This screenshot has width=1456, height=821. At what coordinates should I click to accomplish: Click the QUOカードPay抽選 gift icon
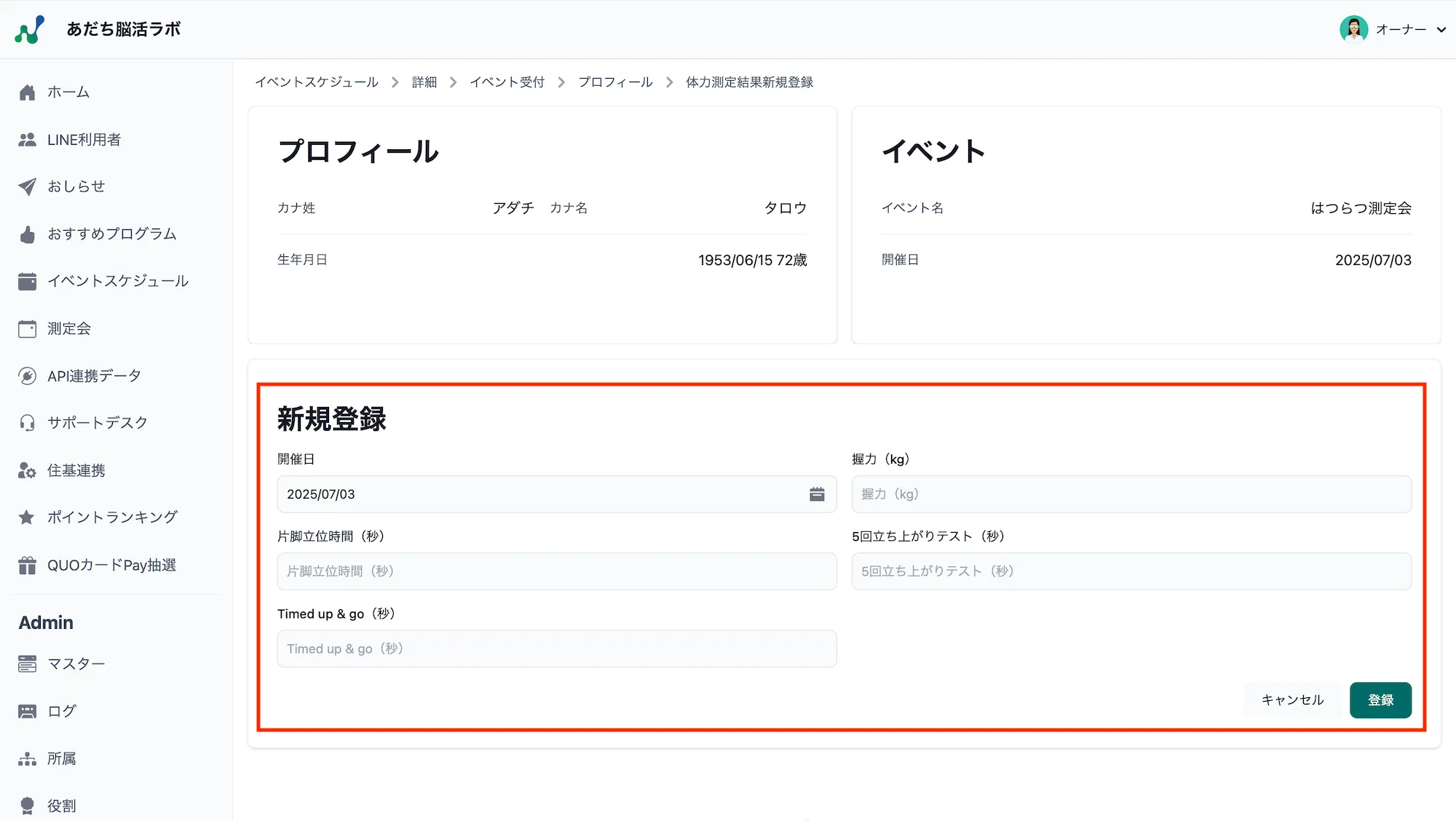[x=27, y=566]
